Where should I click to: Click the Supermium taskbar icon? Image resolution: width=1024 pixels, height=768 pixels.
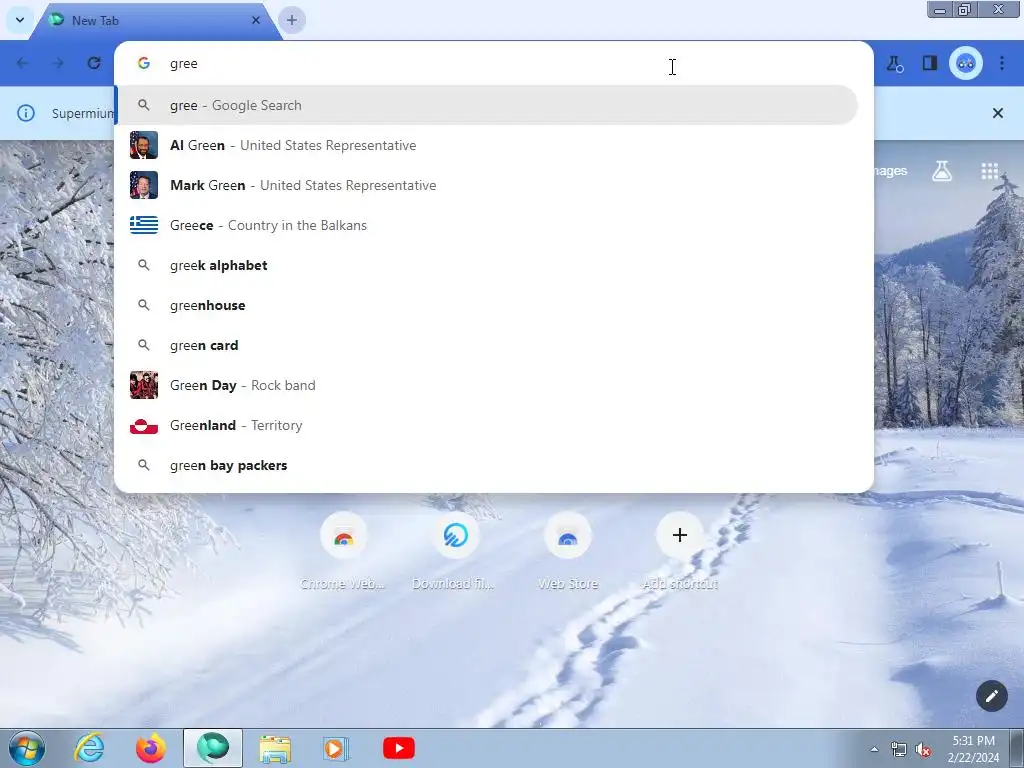coord(213,748)
